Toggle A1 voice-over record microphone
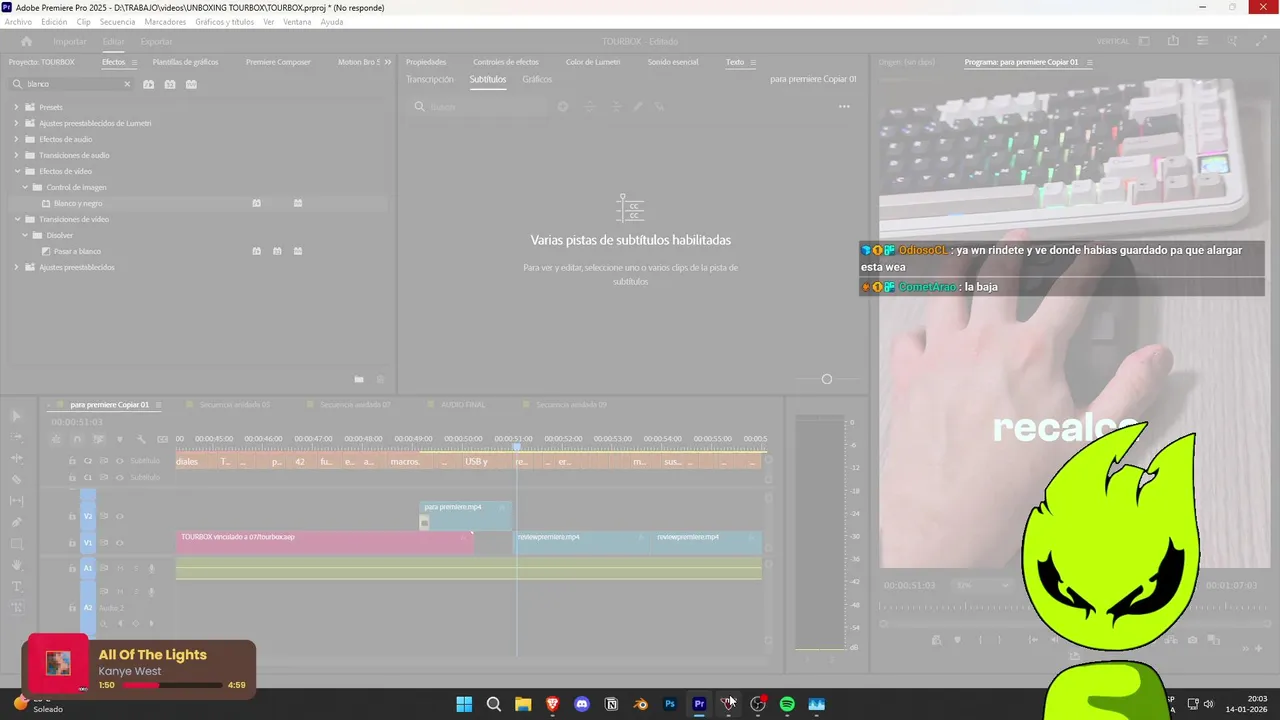This screenshot has height=720, width=1280. pyautogui.click(x=151, y=568)
